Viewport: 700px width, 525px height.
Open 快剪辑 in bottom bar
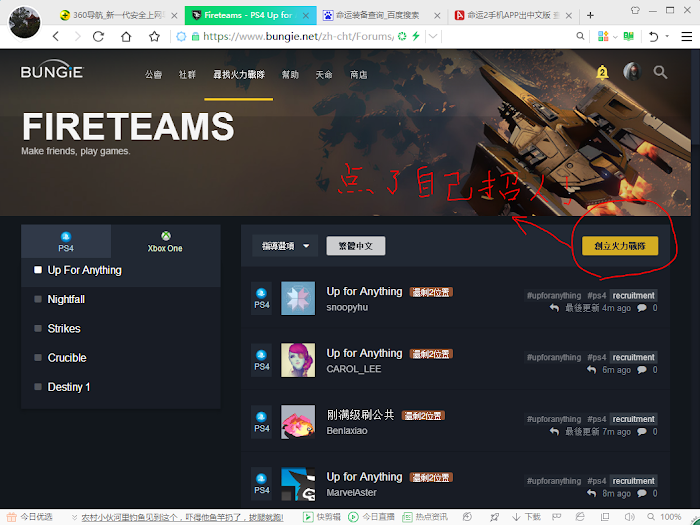click(x=321, y=517)
